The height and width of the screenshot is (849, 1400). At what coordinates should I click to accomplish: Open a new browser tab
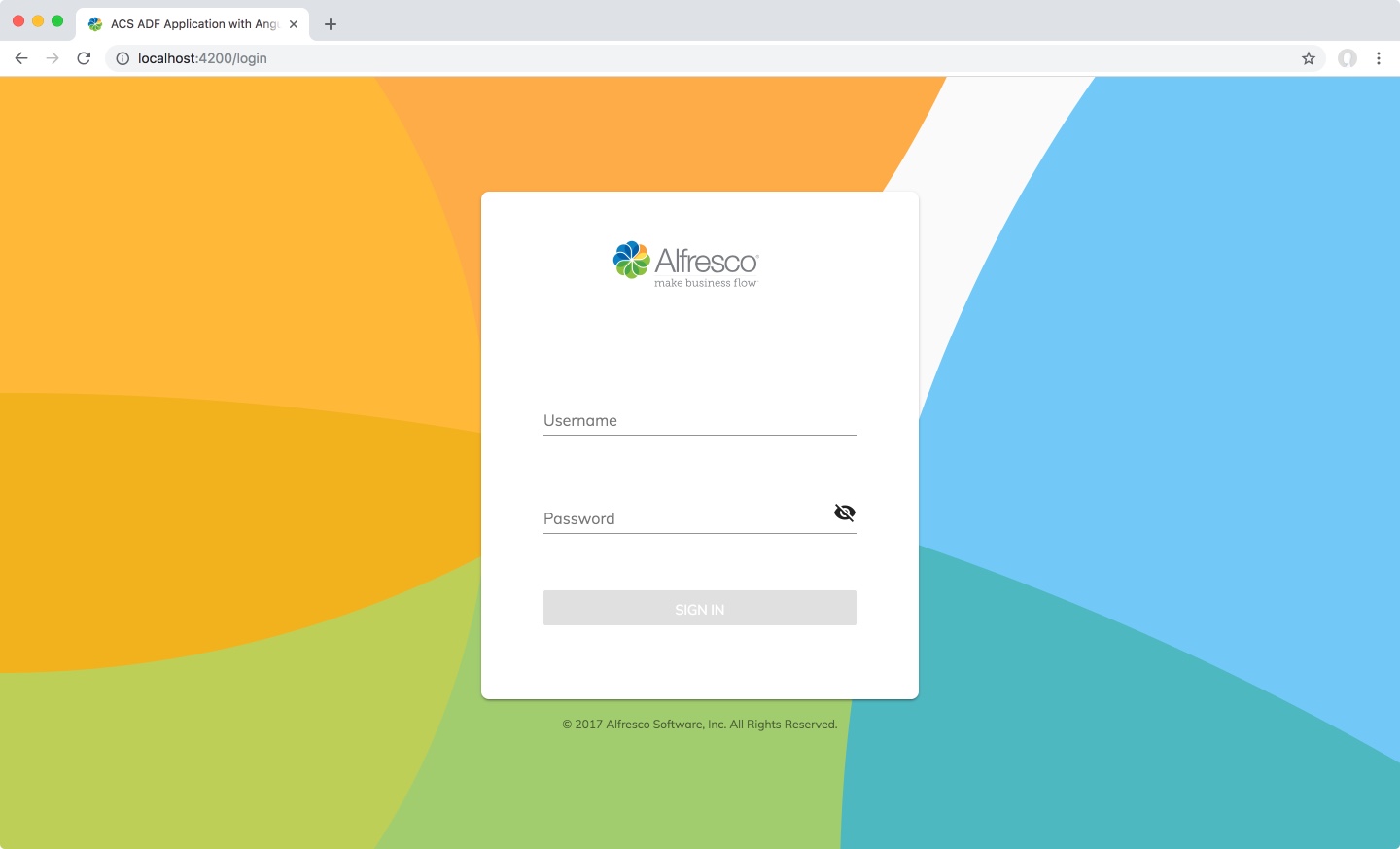click(x=331, y=24)
